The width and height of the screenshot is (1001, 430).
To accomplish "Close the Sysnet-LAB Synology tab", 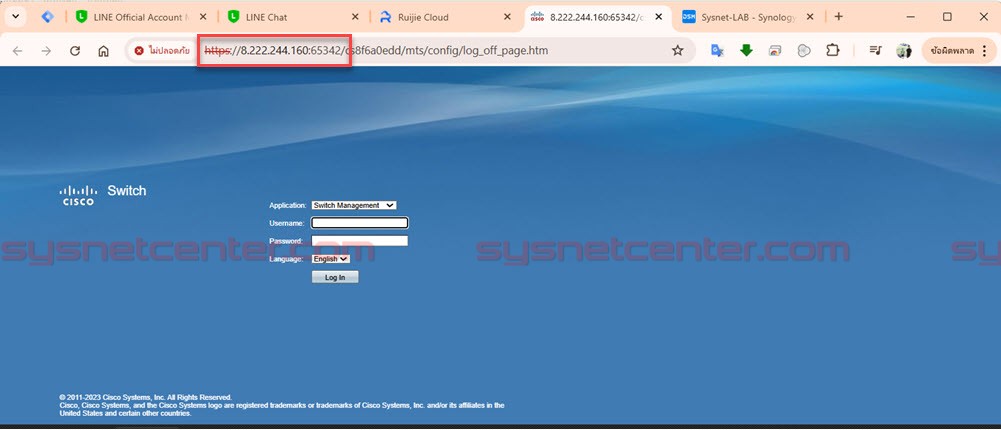I will click(x=811, y=17).
